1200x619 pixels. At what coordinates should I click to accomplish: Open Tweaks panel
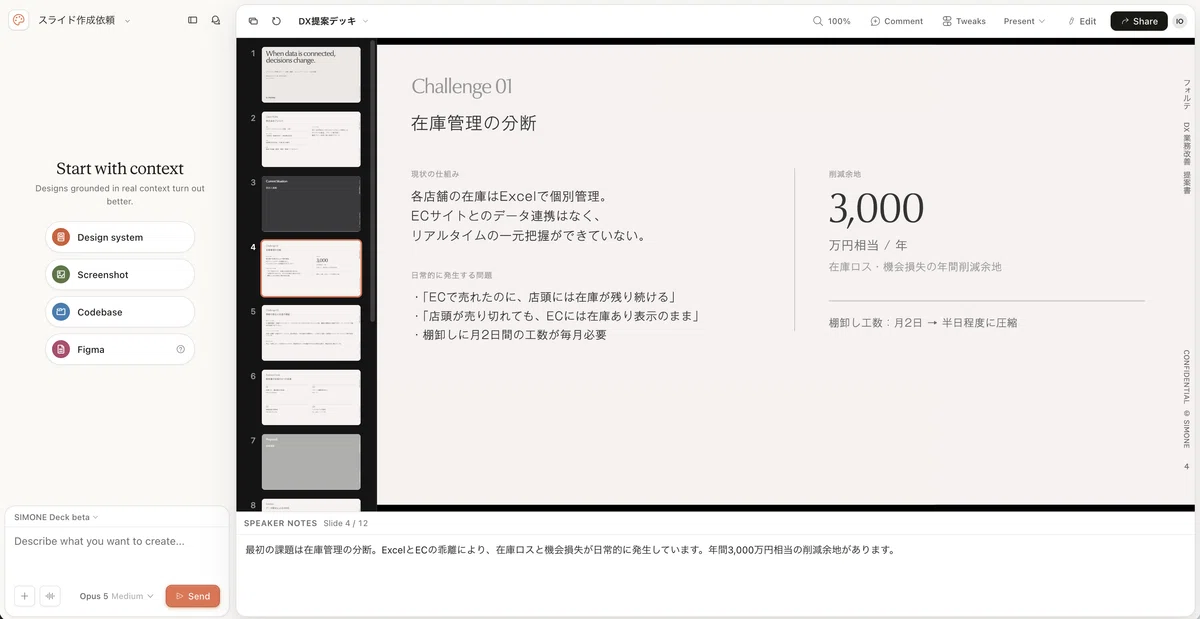(964, 21)
